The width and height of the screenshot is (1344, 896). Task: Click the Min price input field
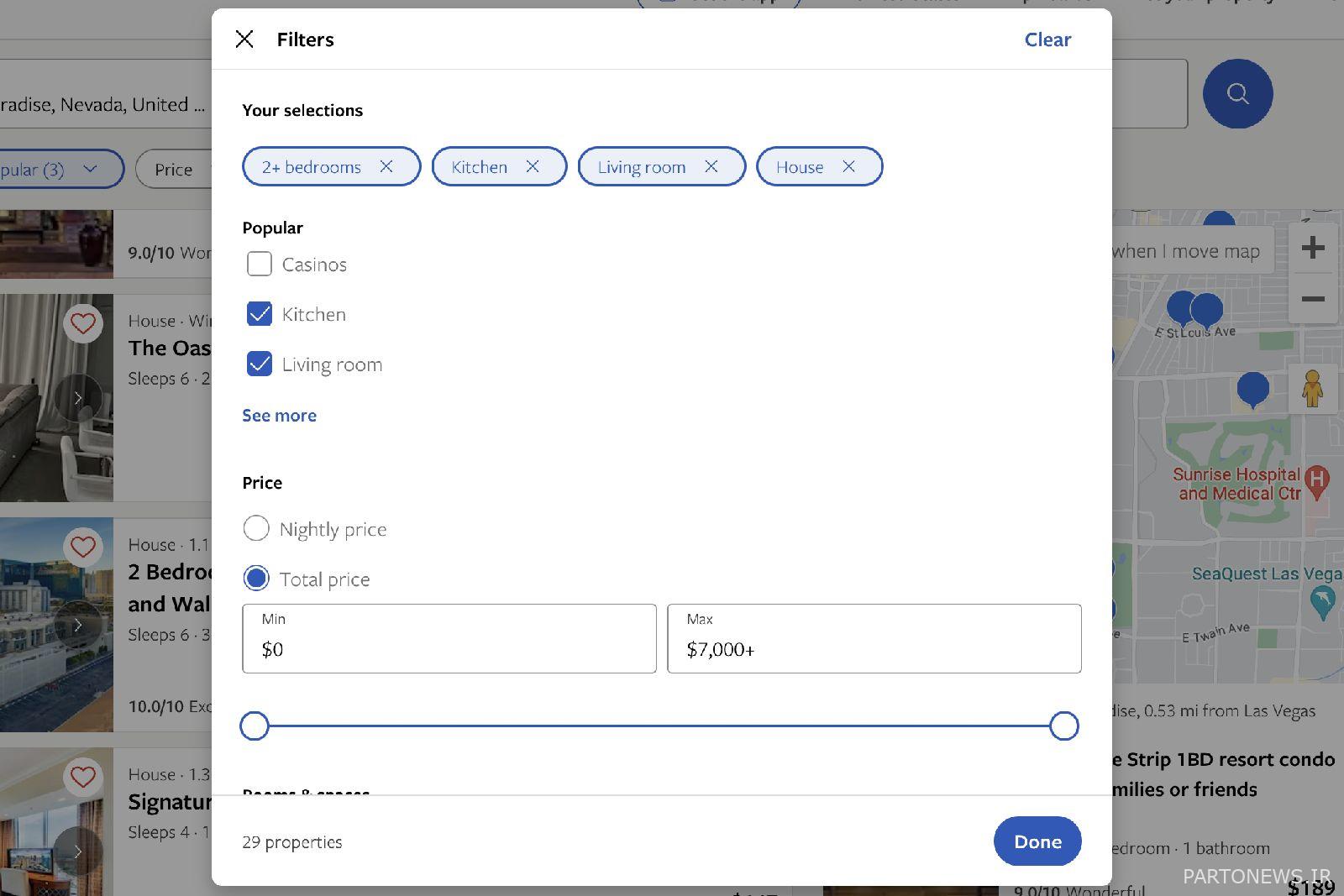click(449, 638)
